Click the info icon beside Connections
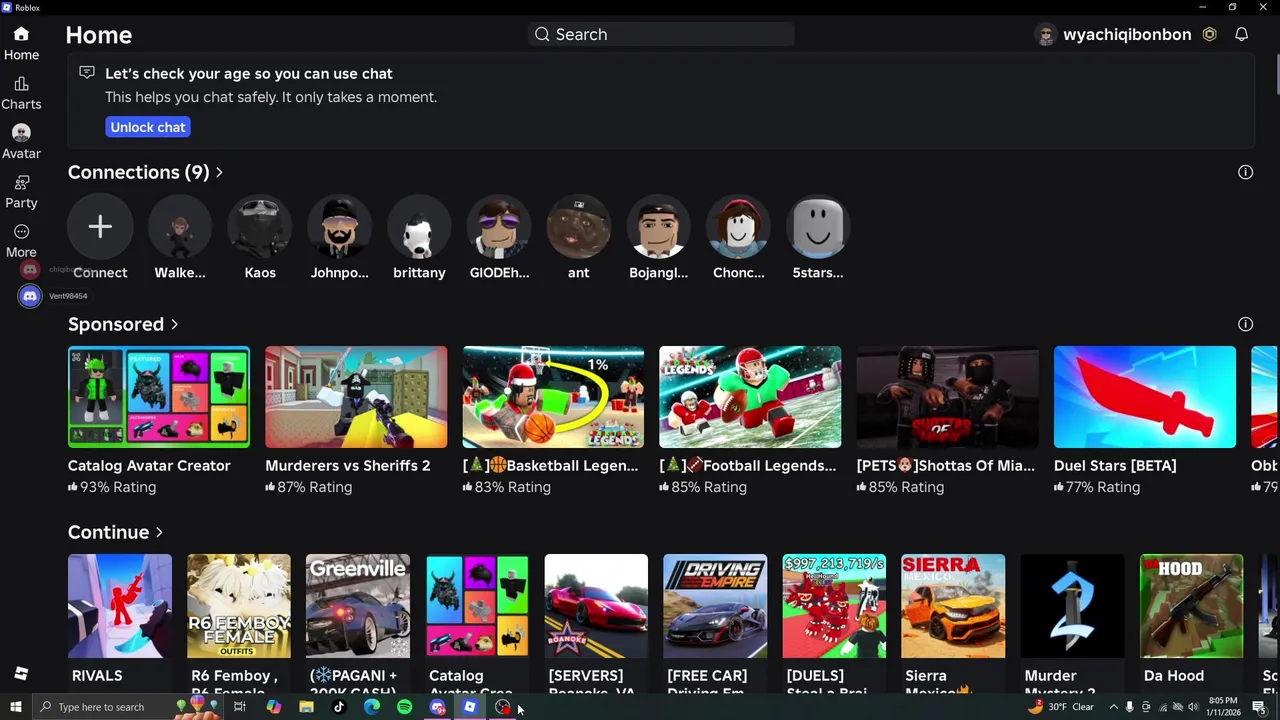This screenshot has height=720, width=1280. 1245,172
